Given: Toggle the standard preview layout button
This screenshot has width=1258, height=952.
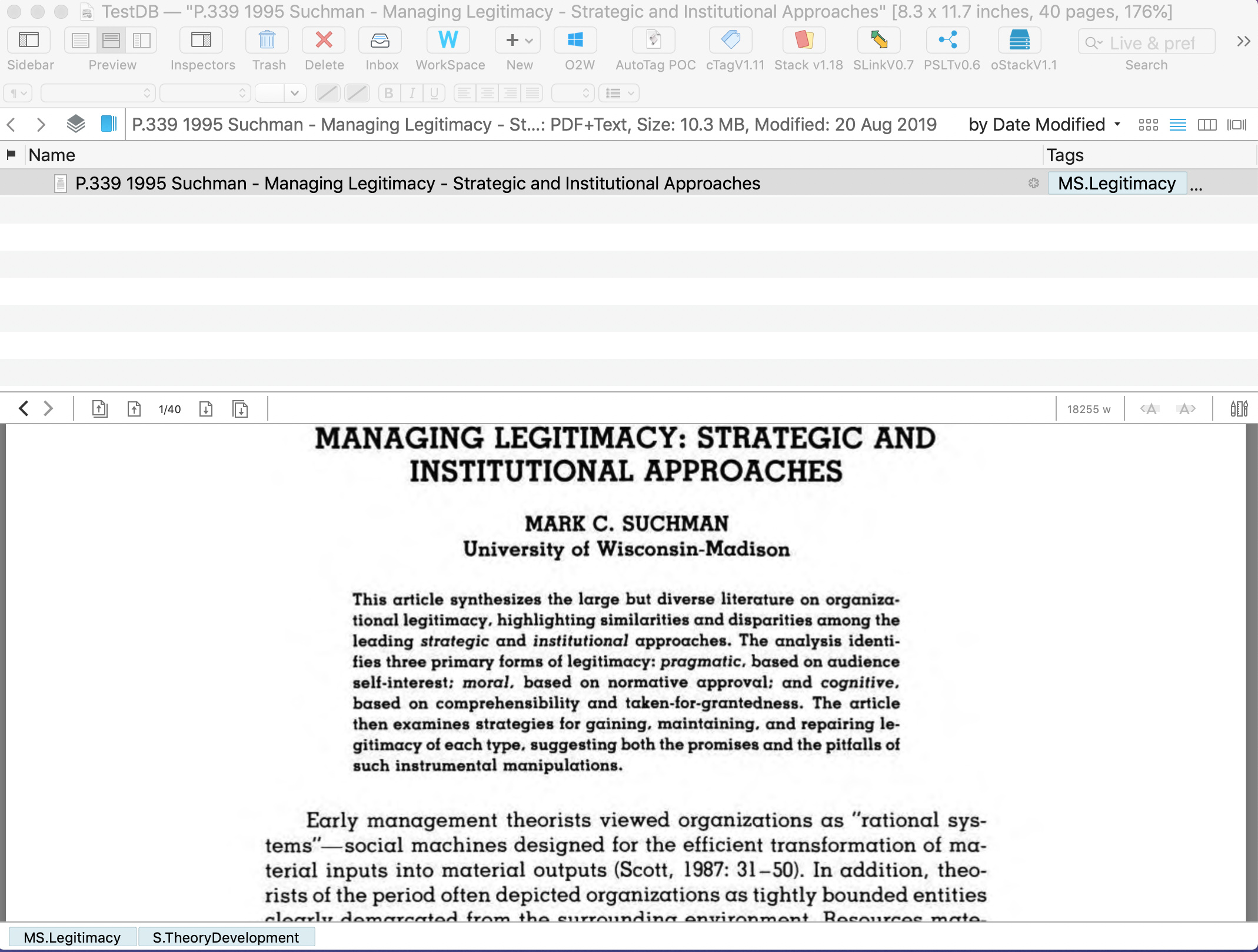Looking at the screenshot, I should [111, 41].
